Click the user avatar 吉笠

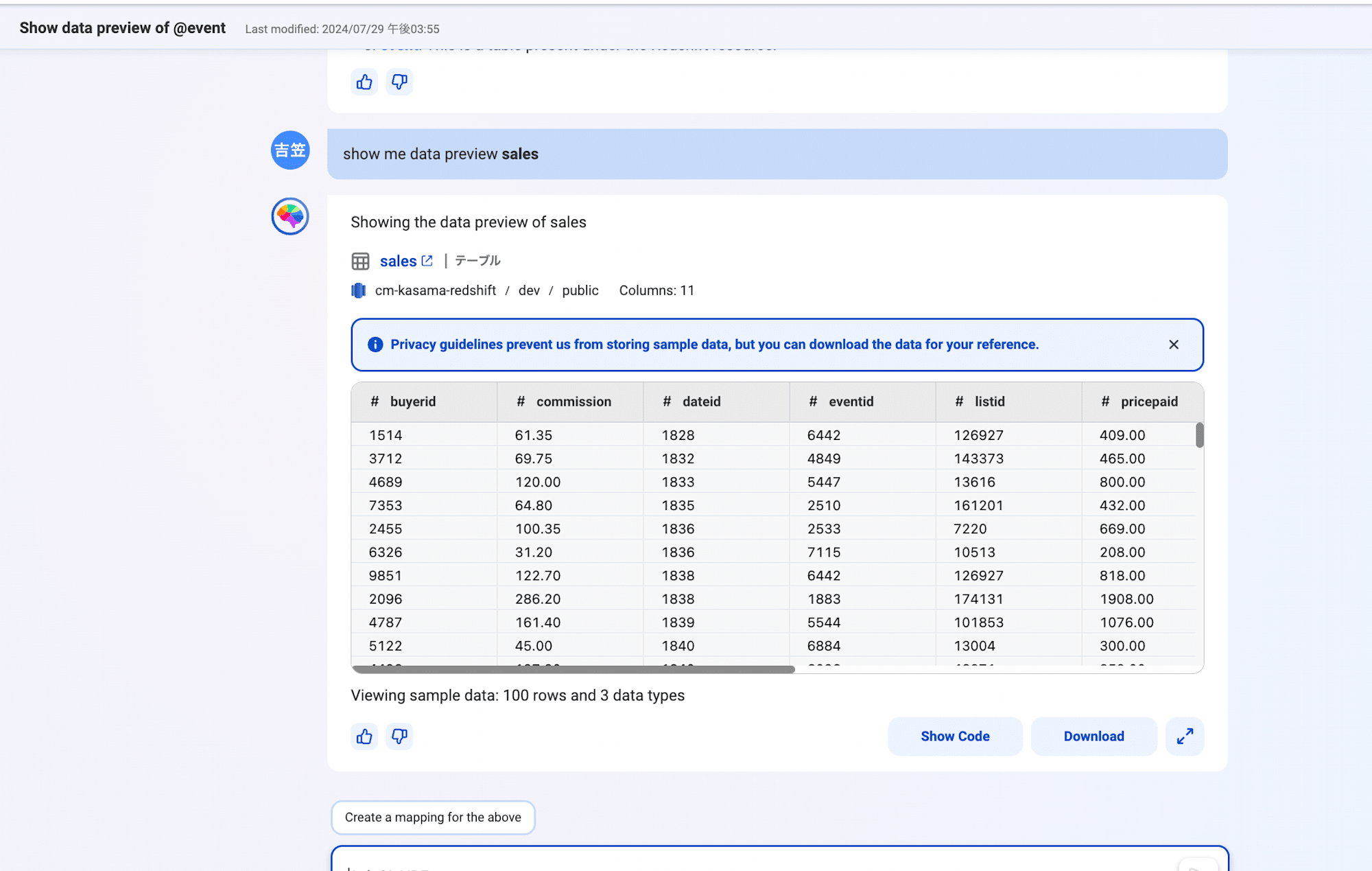pos(290,150)
